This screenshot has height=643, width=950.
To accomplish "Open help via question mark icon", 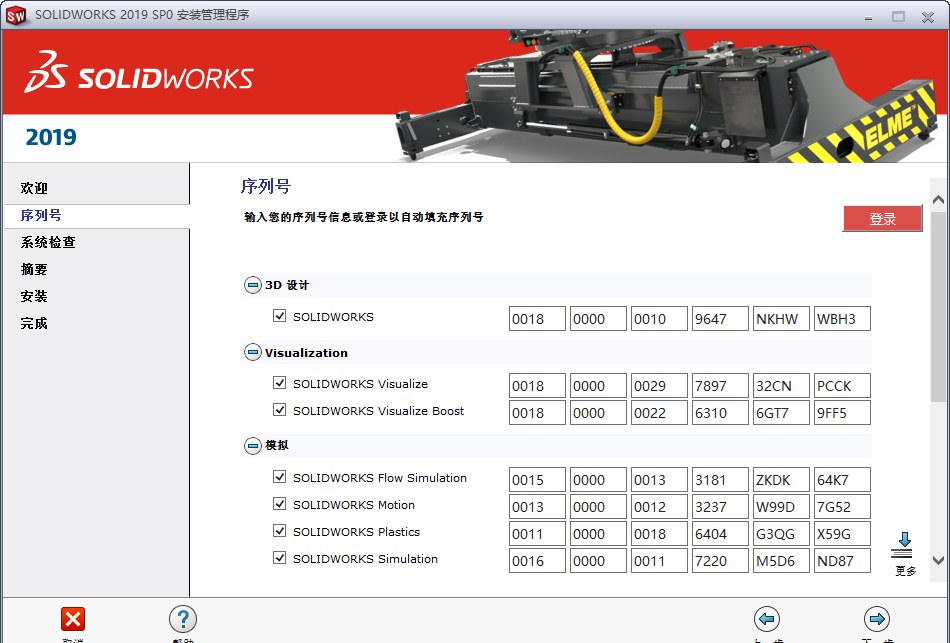I will click(182, 619).
